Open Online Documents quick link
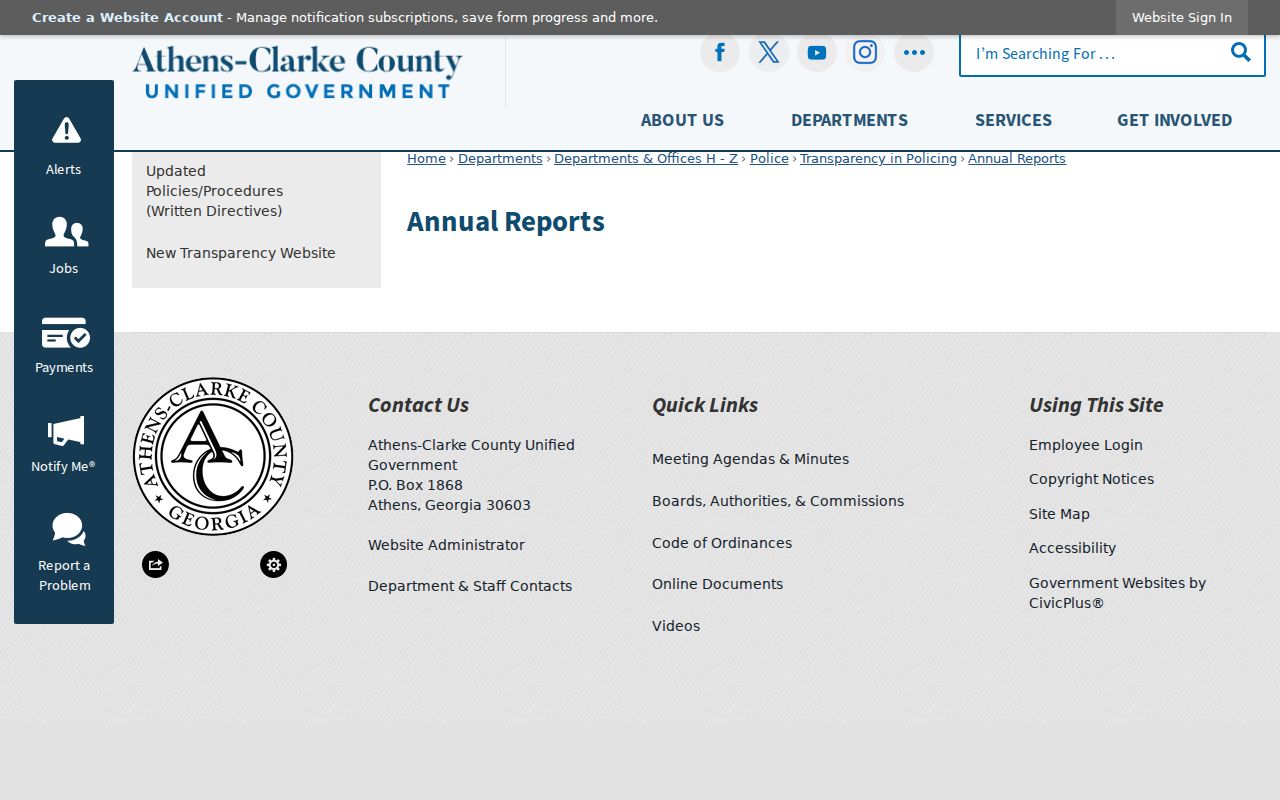 coord(717,584)
